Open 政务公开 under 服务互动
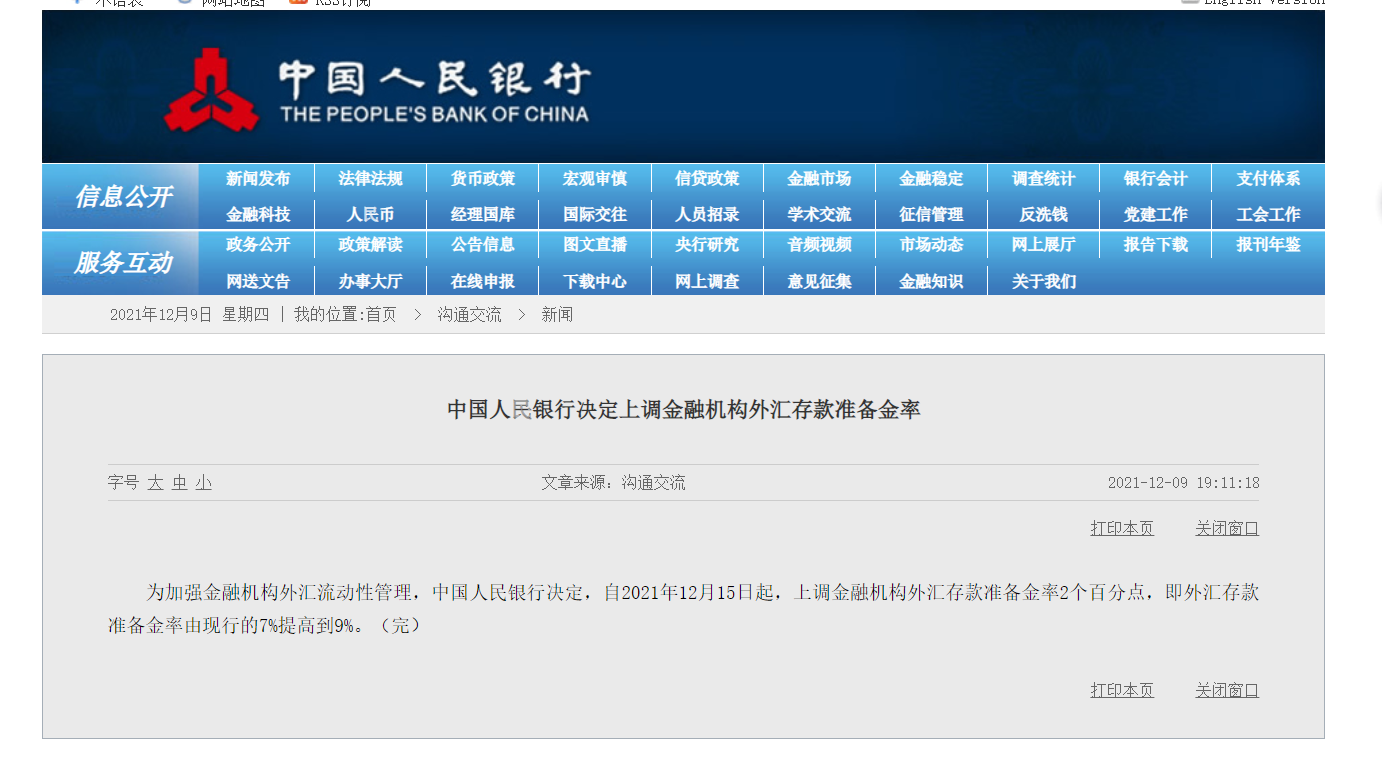The image size is (1382, 757). coord(258,245)
